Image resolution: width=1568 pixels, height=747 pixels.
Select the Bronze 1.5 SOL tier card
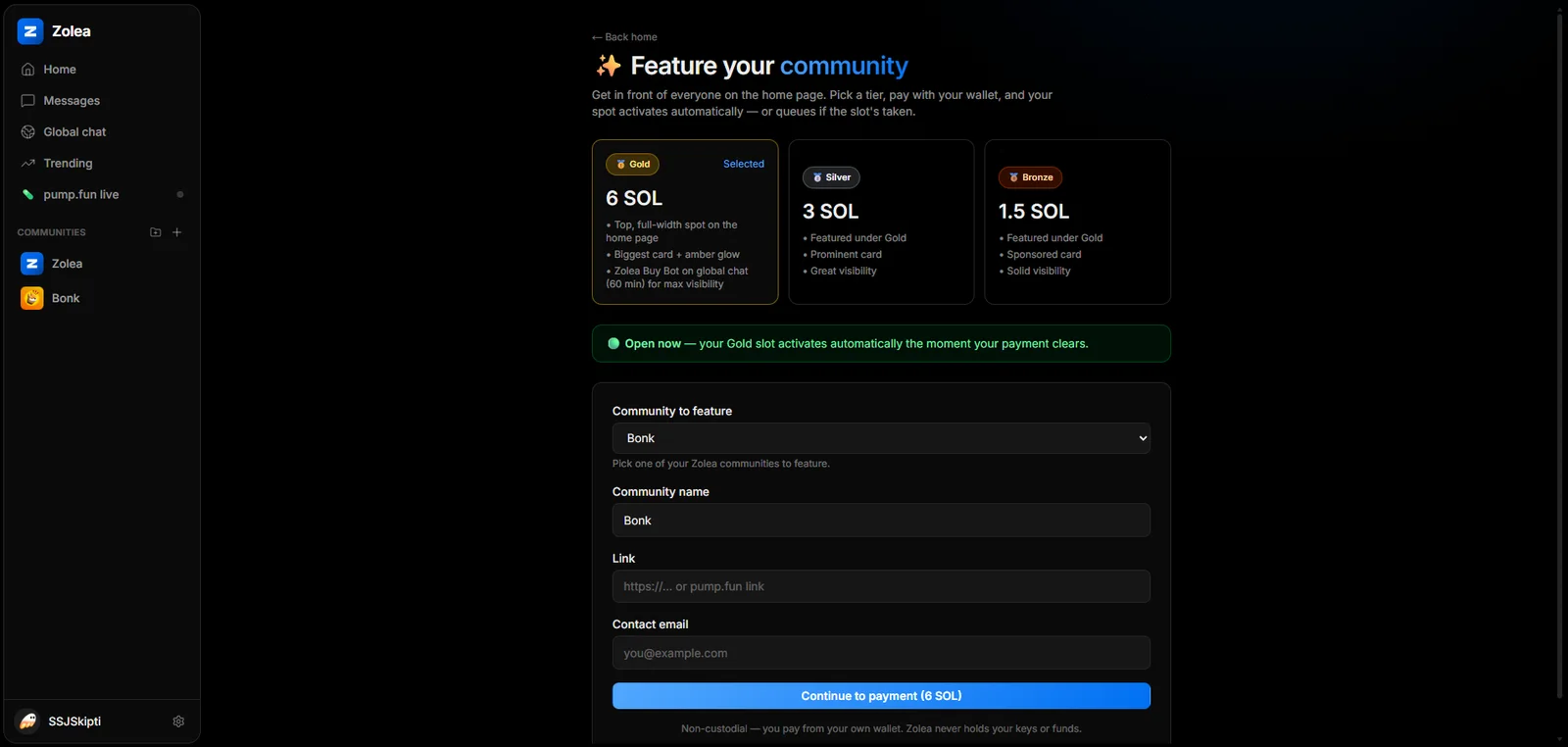coord(1077,222)
